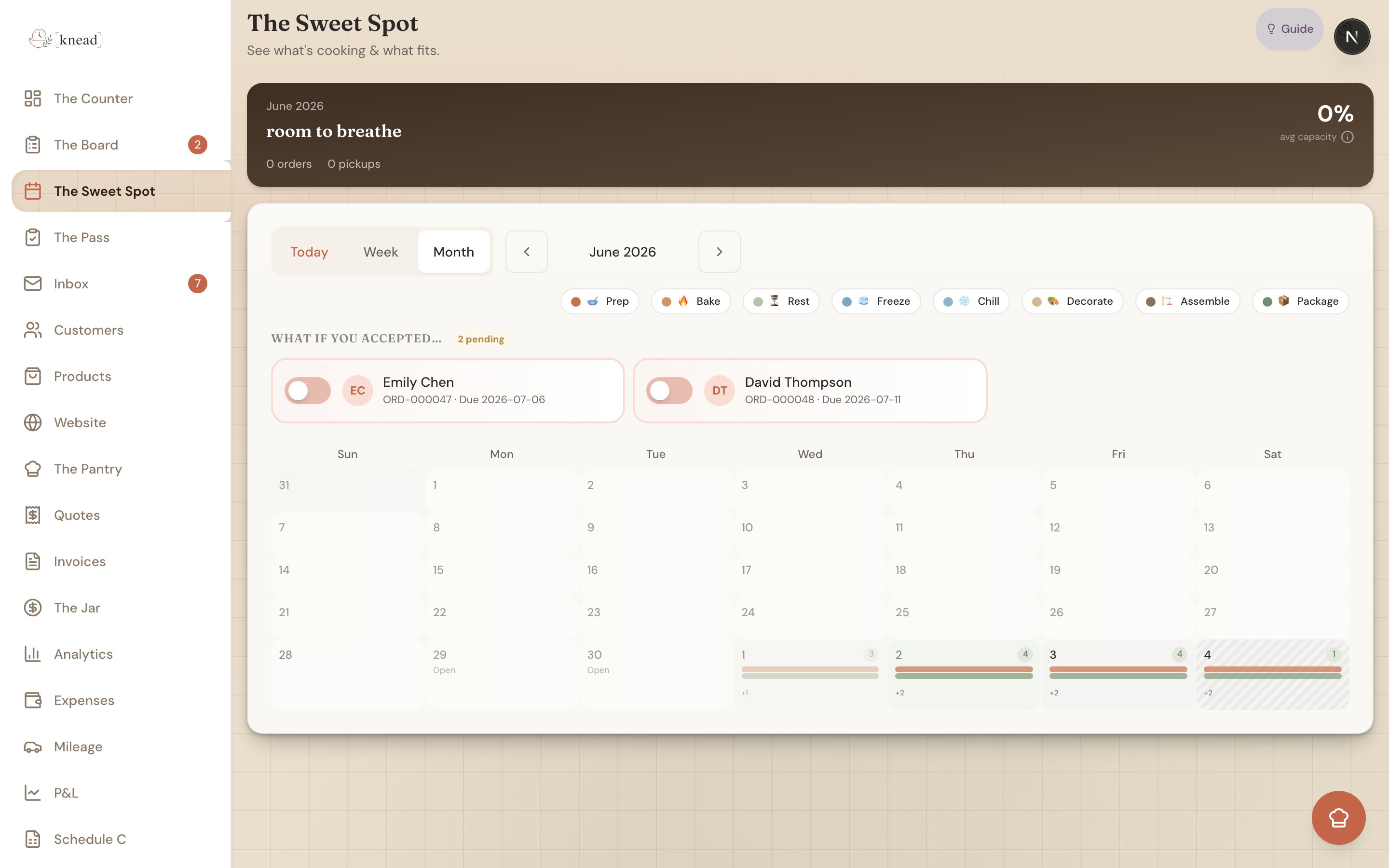Screen dimensions: 1389x868
Task: Toggle the Decorate stage filter
Action: click(x=1072, y=301)
